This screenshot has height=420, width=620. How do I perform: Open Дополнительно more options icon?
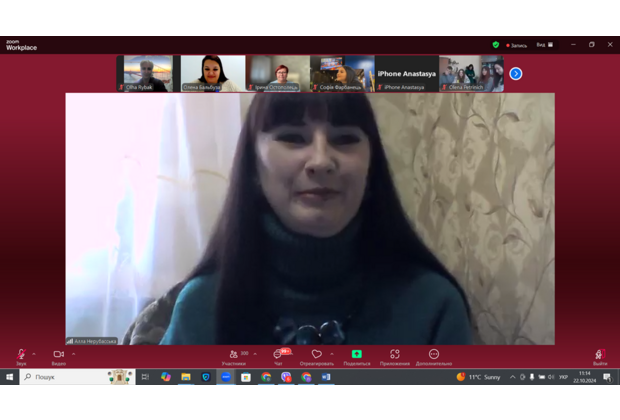(x=434, y=357)
